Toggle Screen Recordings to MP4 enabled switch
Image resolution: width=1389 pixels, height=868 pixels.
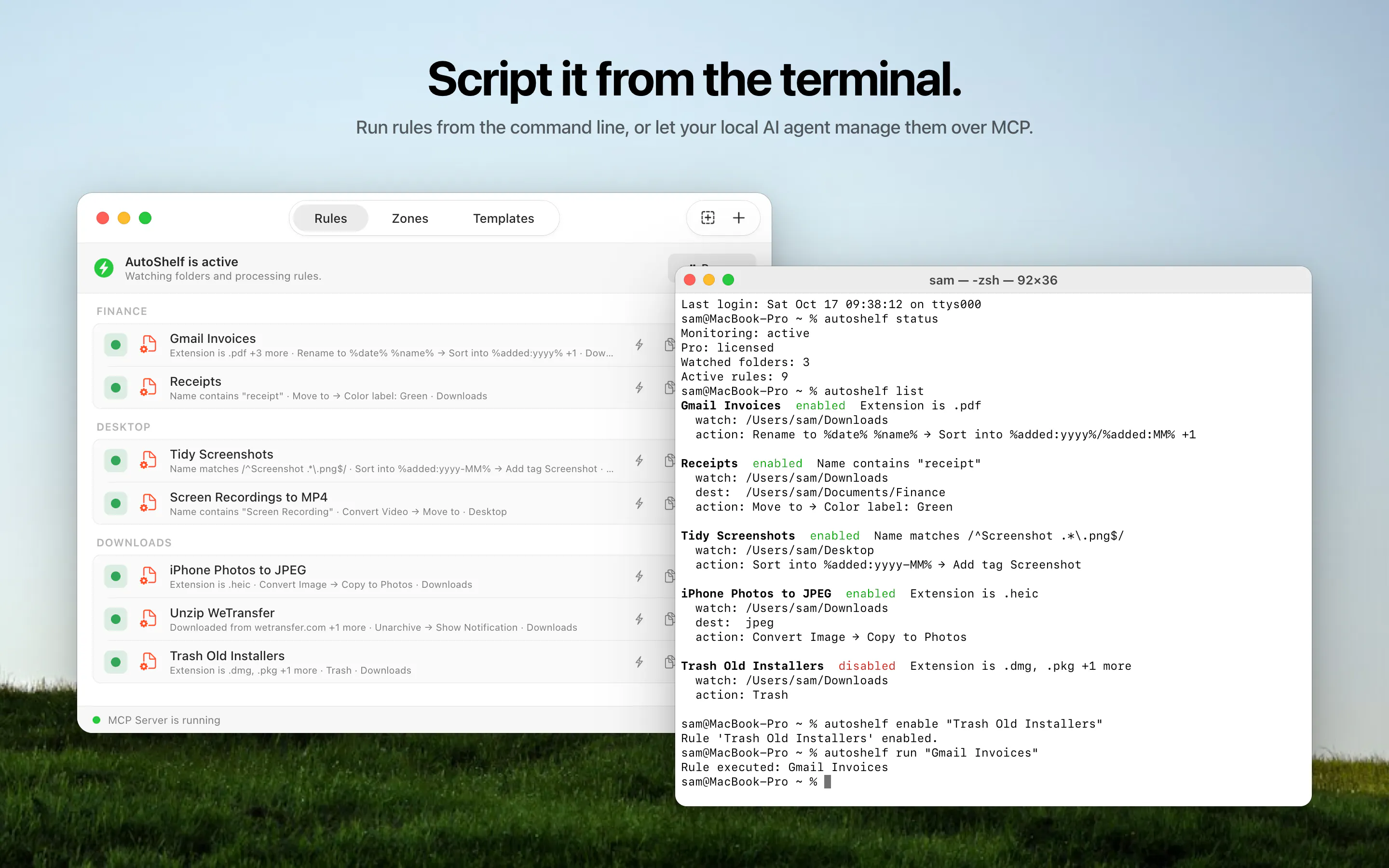pyautogui.click(x=115, y=503)
